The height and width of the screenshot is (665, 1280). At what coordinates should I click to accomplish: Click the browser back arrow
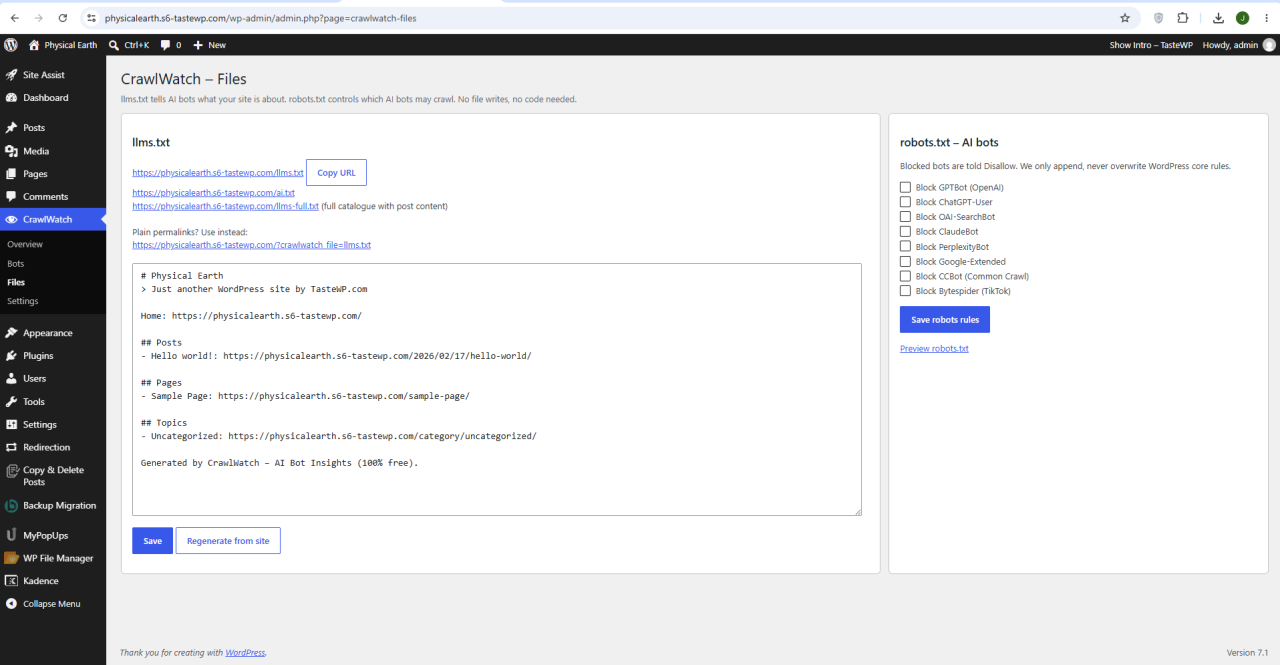coord(15,18)
